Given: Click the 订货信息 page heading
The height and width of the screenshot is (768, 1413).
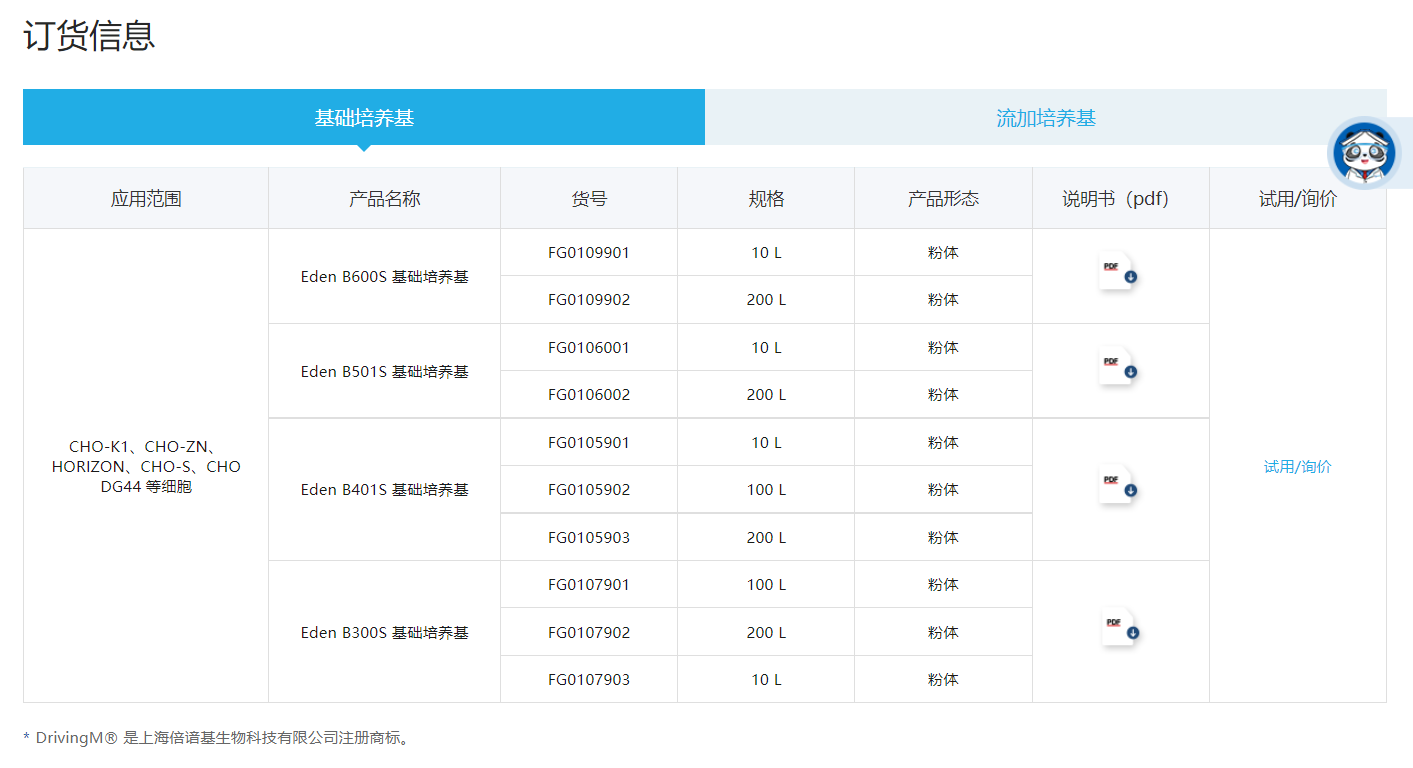Looking at the screenshot, I should [x=89, y=36].
